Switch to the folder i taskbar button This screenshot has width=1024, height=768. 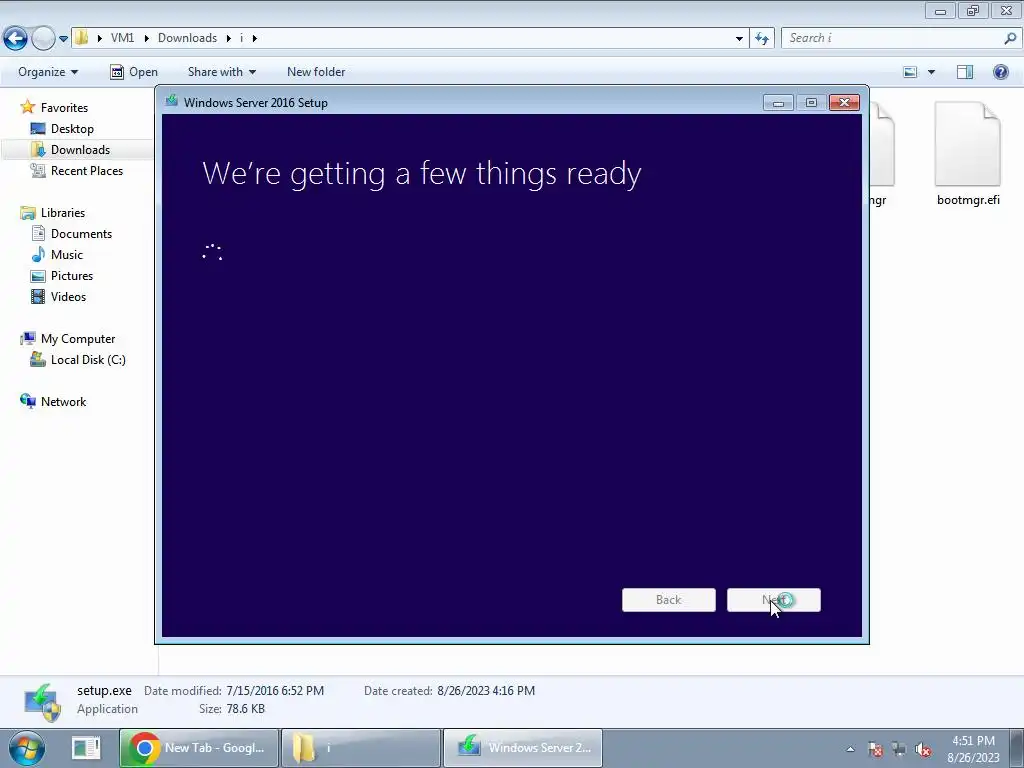click(x=361, y=748)
